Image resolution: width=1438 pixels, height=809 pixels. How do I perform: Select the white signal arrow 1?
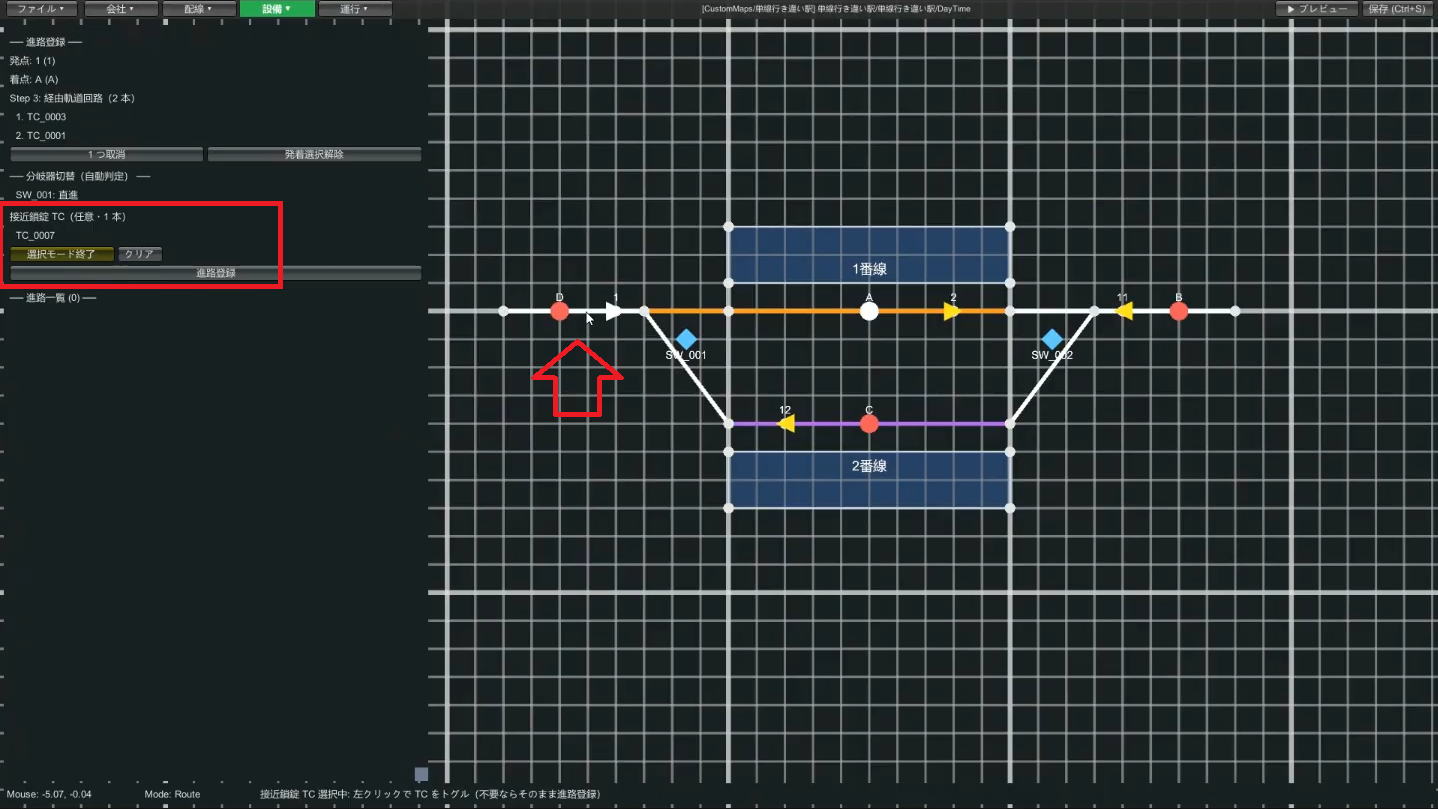(613, 311)
